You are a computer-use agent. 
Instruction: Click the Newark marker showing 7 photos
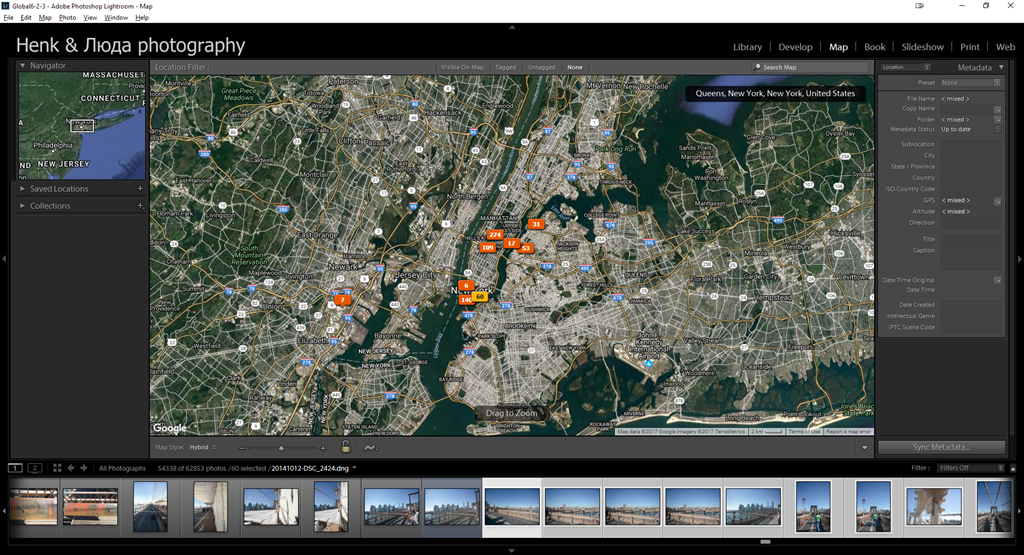click(x=342, y=300)
